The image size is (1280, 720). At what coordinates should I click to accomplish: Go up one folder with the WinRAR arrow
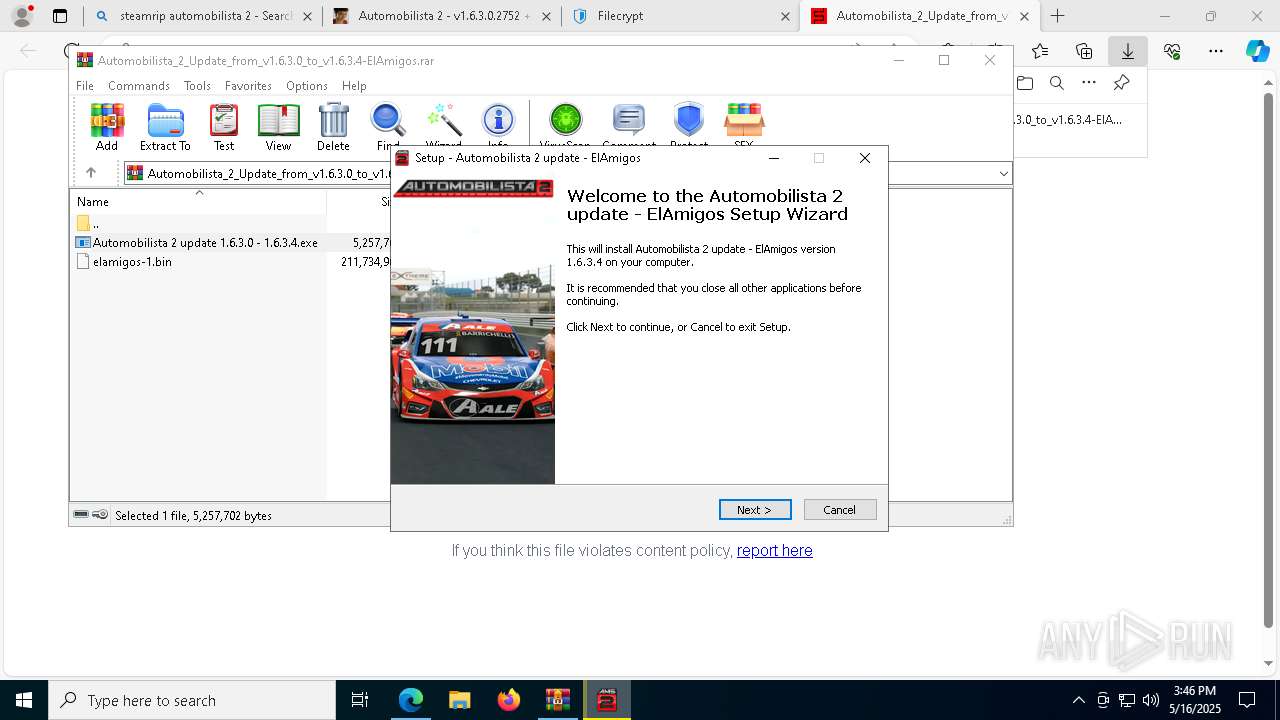(x=90, y=173)
